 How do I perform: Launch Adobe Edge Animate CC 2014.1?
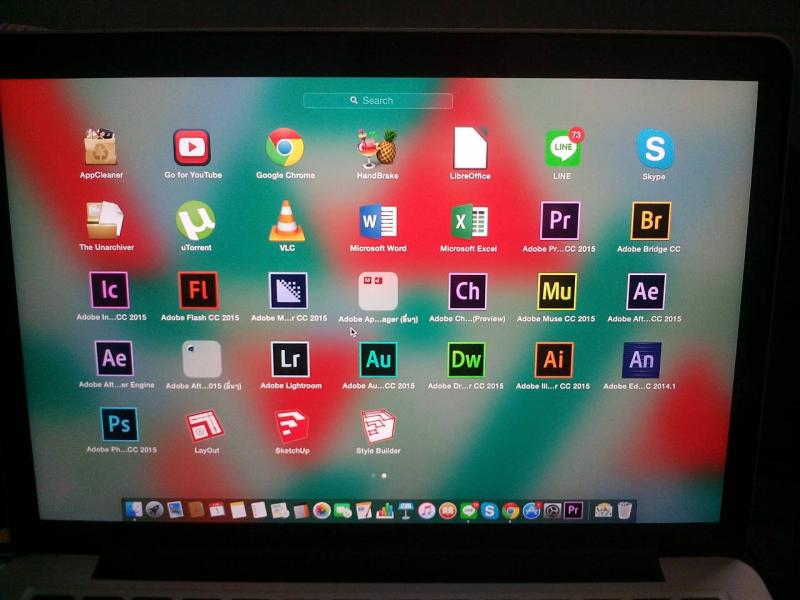click(641, 360)
